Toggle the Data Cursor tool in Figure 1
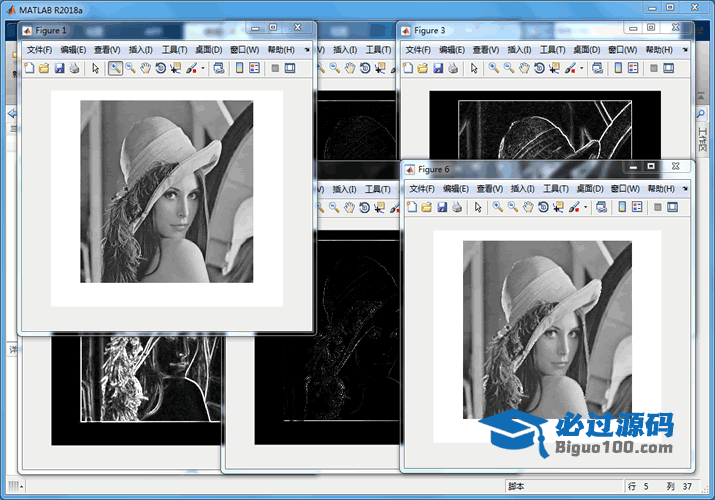The width and height of the screenshot is (715, 500). tap(176, 68)
